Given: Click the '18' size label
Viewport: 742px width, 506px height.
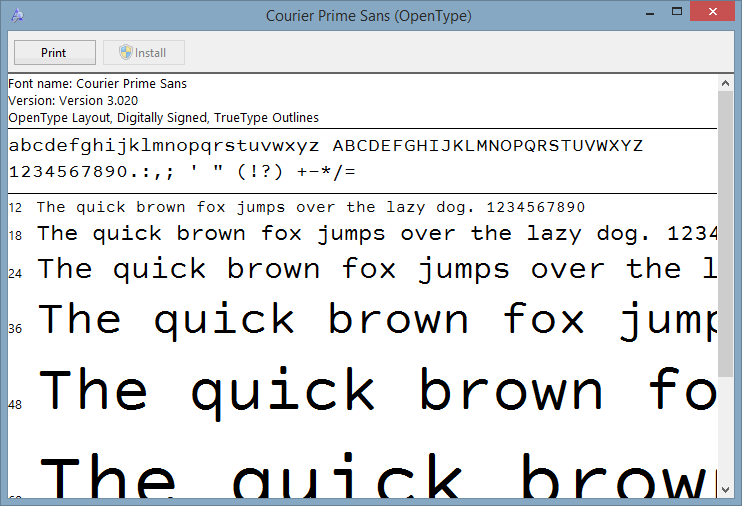Looking at the screenshot, I should click(15, 235).
